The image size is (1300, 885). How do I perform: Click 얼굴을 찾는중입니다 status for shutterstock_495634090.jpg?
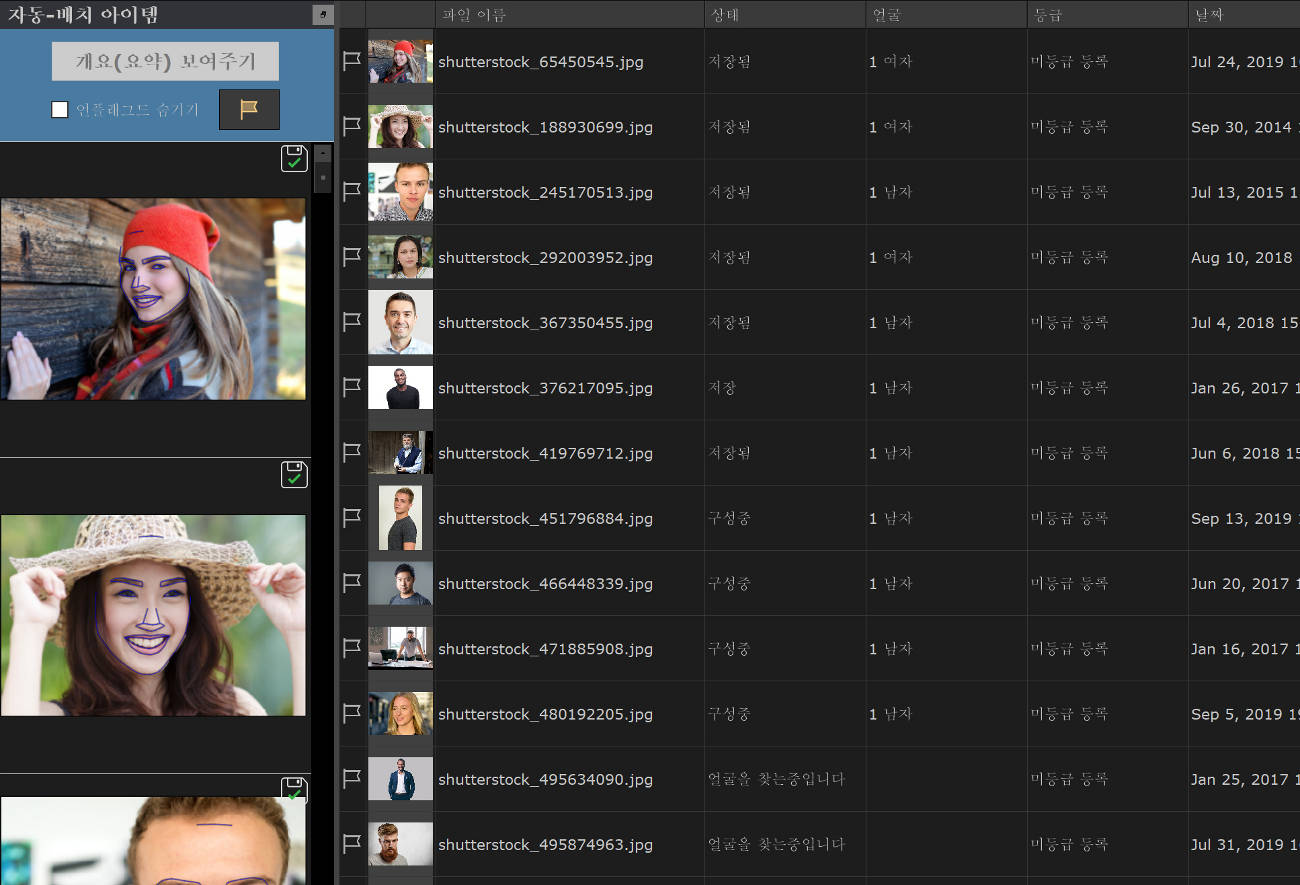[776, 779]
